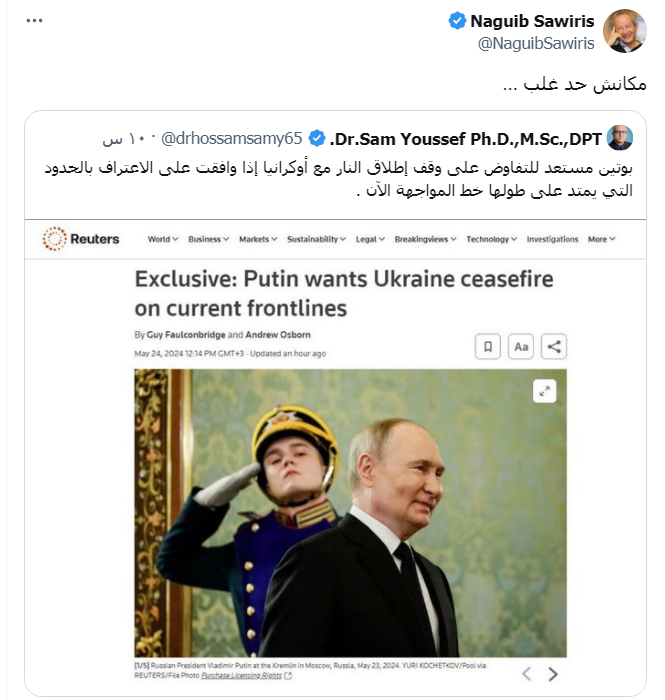Expand the World dropdown menu
This screenshot has width=665, height=700.
coord(162,239)
